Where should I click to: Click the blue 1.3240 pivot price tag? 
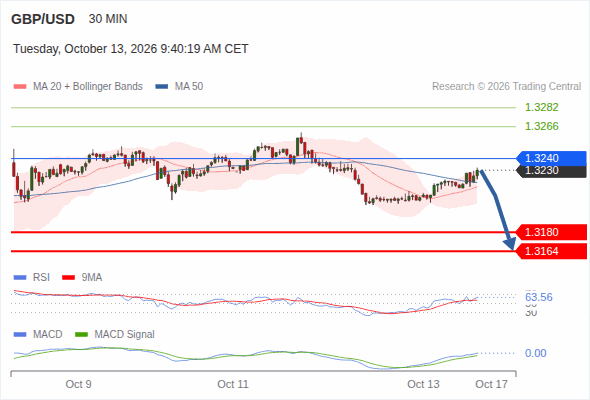[551, 158]
